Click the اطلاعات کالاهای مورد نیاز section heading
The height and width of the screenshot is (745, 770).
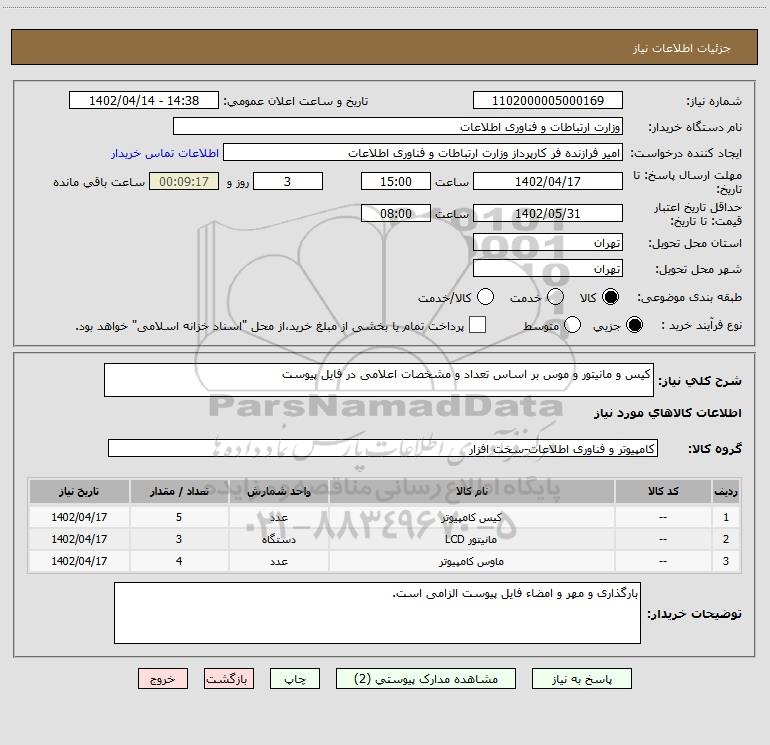668,413
